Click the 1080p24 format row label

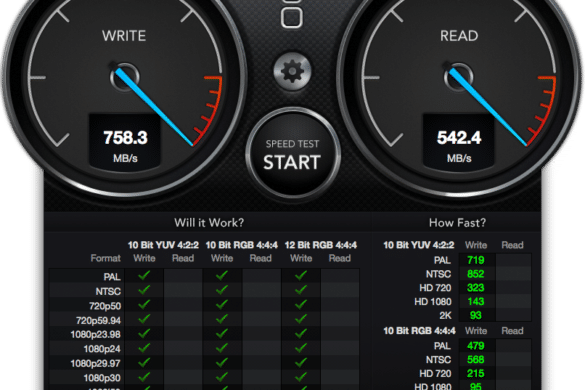[102, 349]
